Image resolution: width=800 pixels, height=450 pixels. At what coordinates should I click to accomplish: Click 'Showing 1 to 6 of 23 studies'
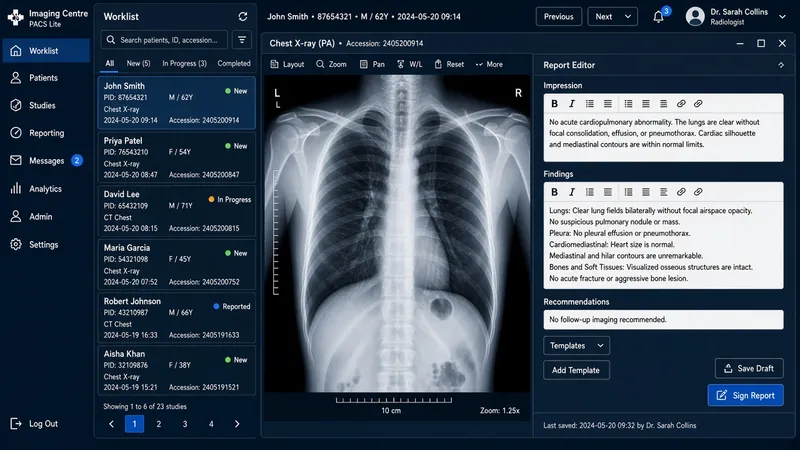click(145, 407)
